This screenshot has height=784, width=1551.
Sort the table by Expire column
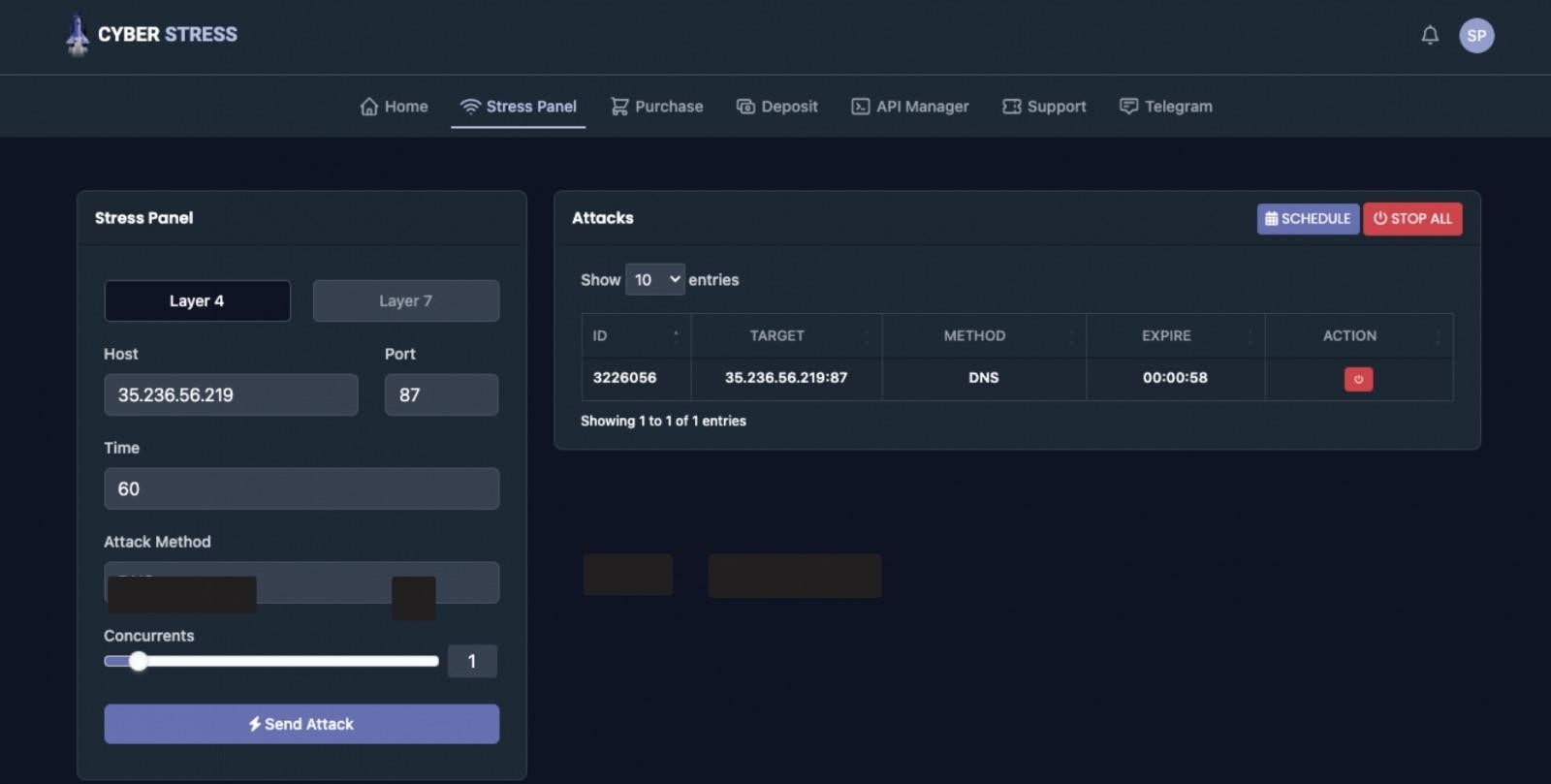click(1174, 336)
